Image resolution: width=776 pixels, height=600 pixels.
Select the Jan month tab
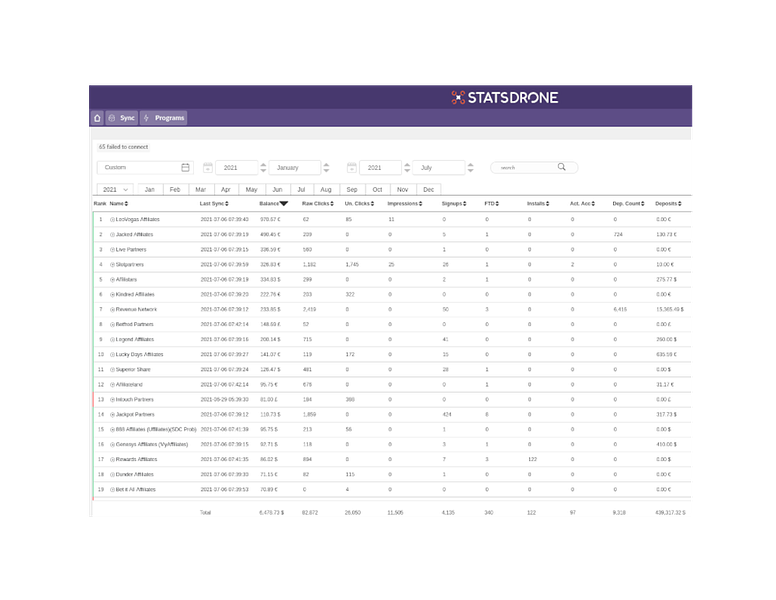tap(149, 190)
